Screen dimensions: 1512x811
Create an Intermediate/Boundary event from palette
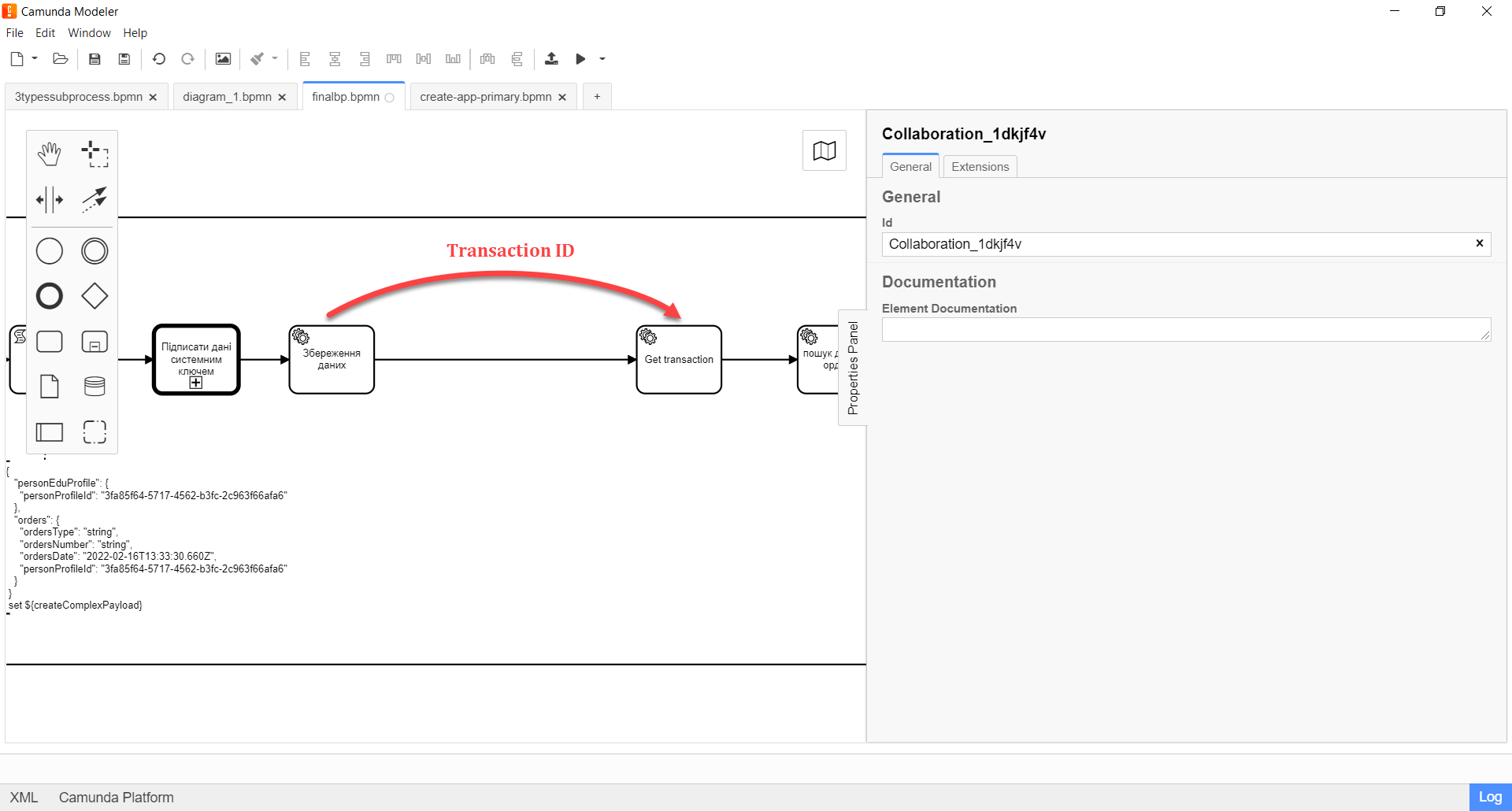click(94, 251)
